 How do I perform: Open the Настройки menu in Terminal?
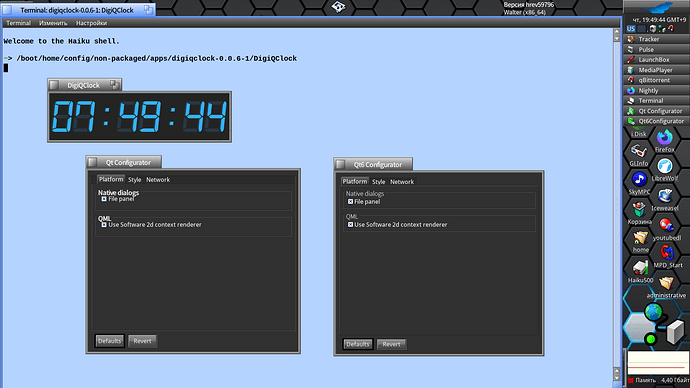pyautogui.click(x=92, y=23)
